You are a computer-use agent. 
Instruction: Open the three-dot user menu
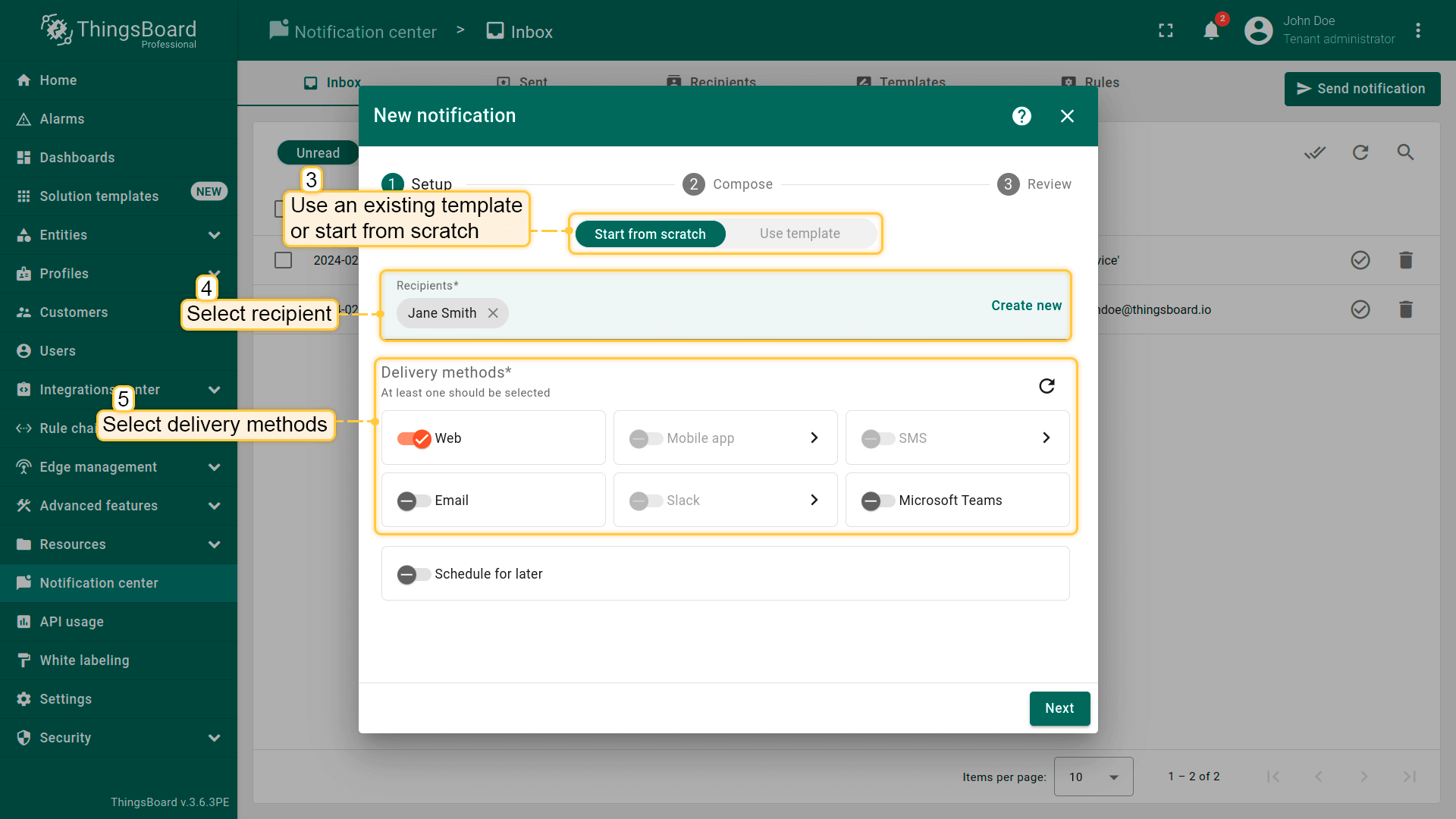coord(1417,31)
